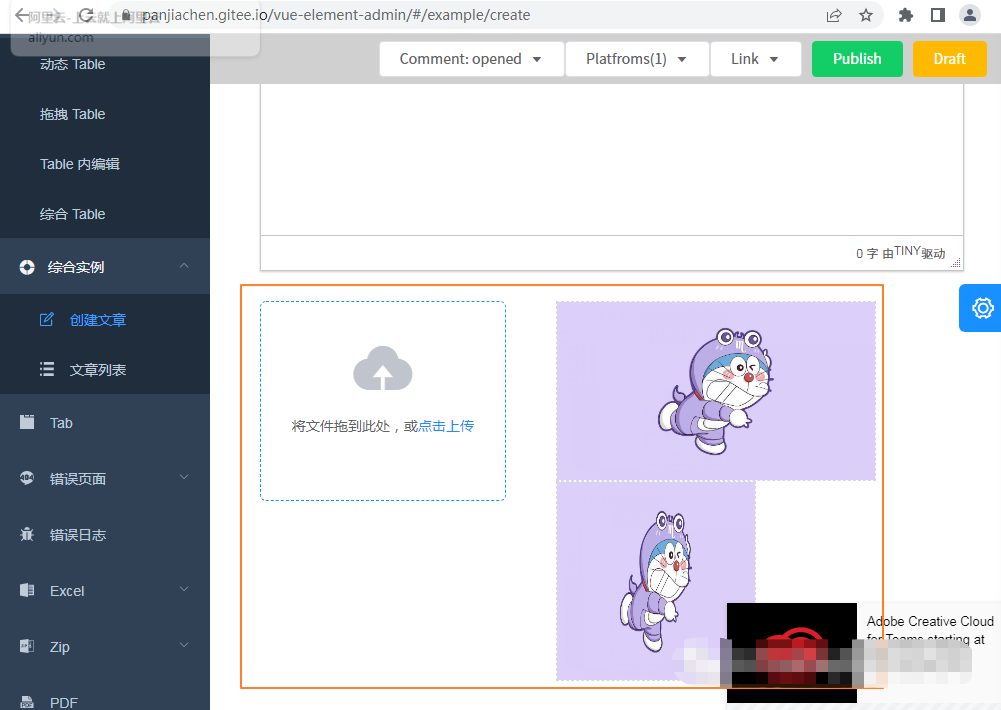This screenshot has height=710, width=1001.
Task: Click the Tab sidebar icon
Action: pyautogui.click(x=26, y=422)
